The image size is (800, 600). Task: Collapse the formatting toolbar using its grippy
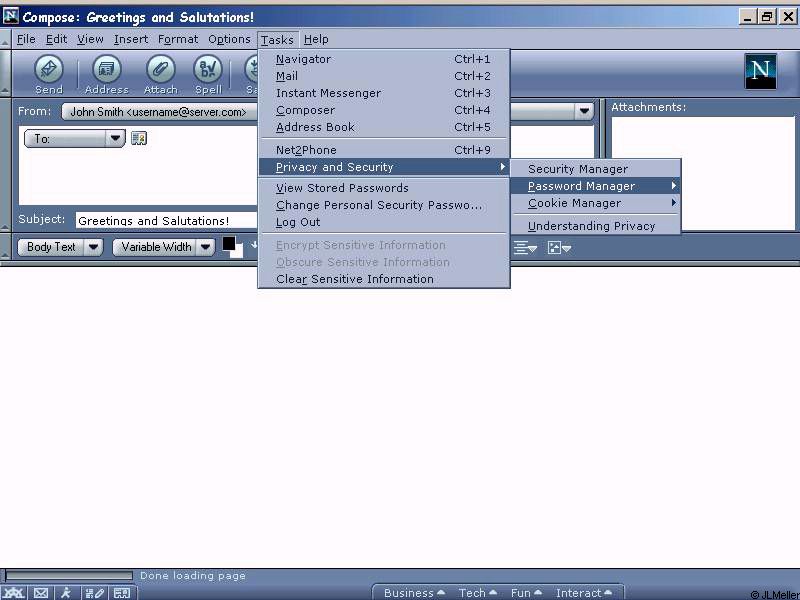[5, 248]
